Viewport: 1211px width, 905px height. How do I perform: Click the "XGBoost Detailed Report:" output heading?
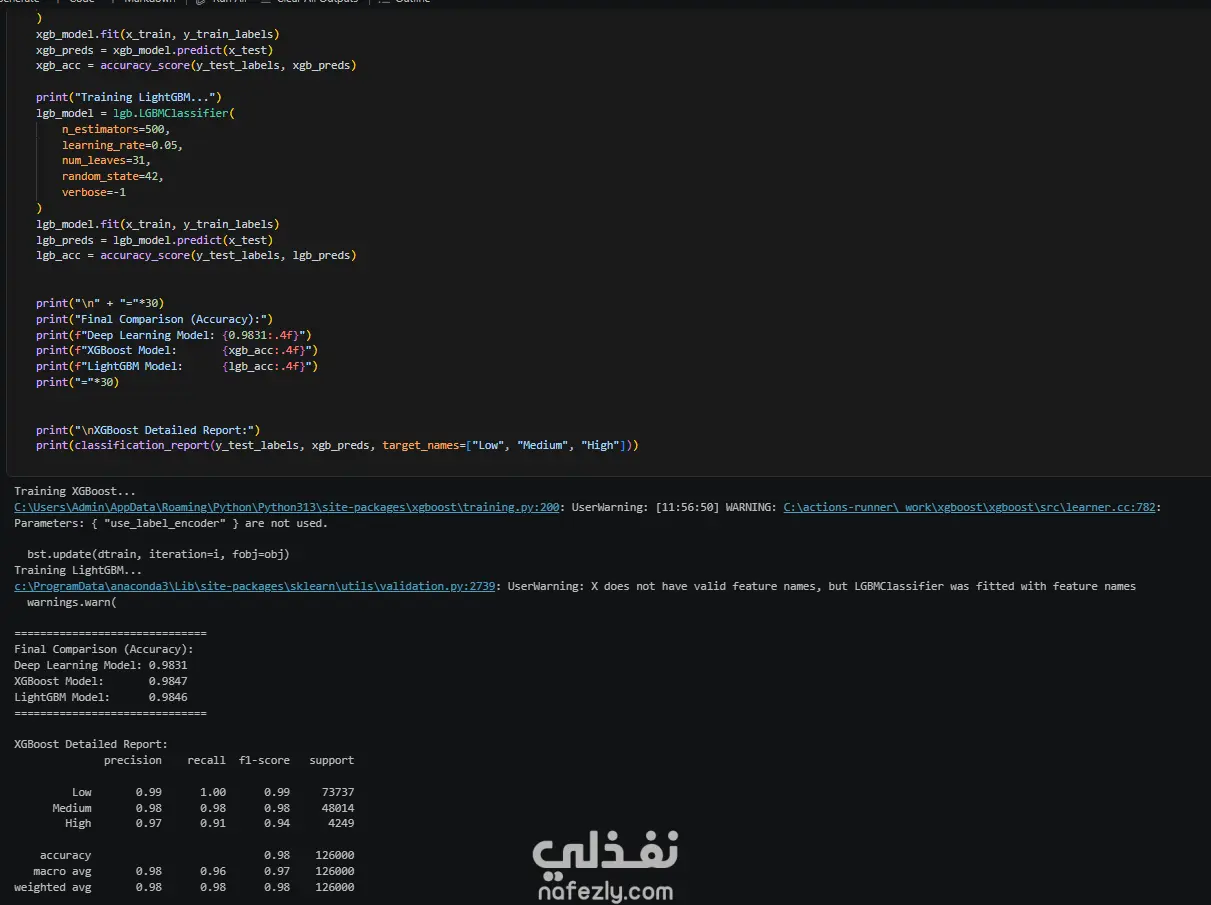91,744
